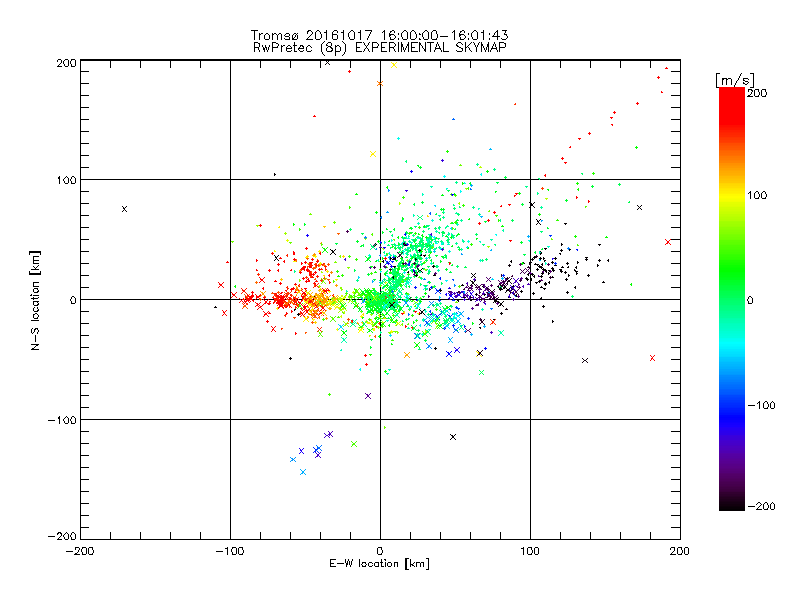
Task: Click the title line 'Tromsø 20161017 16:00:00-16:01:43'
Action: [x=380, y=35]
